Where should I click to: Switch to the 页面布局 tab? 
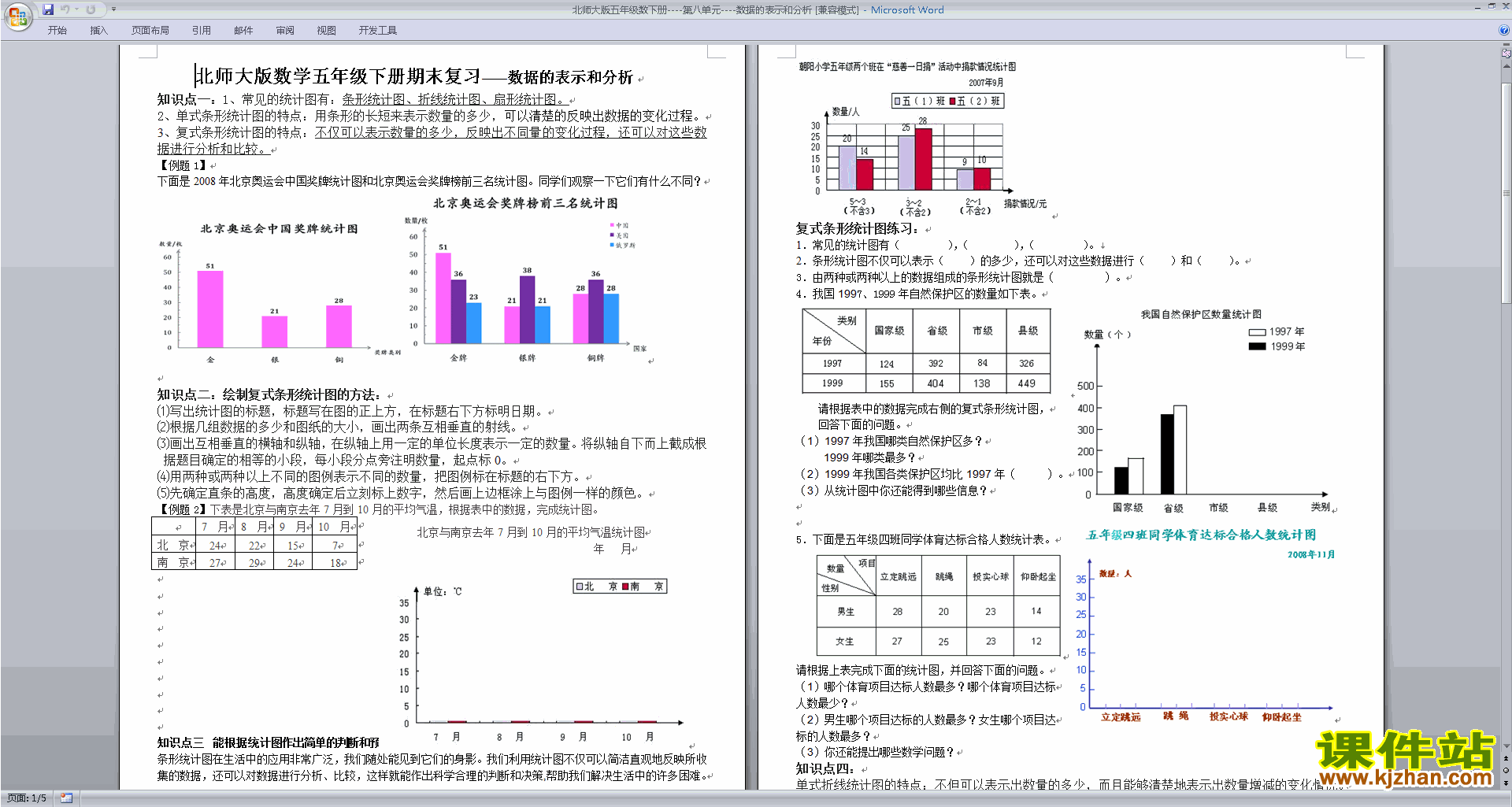click(x=150, y=31)
